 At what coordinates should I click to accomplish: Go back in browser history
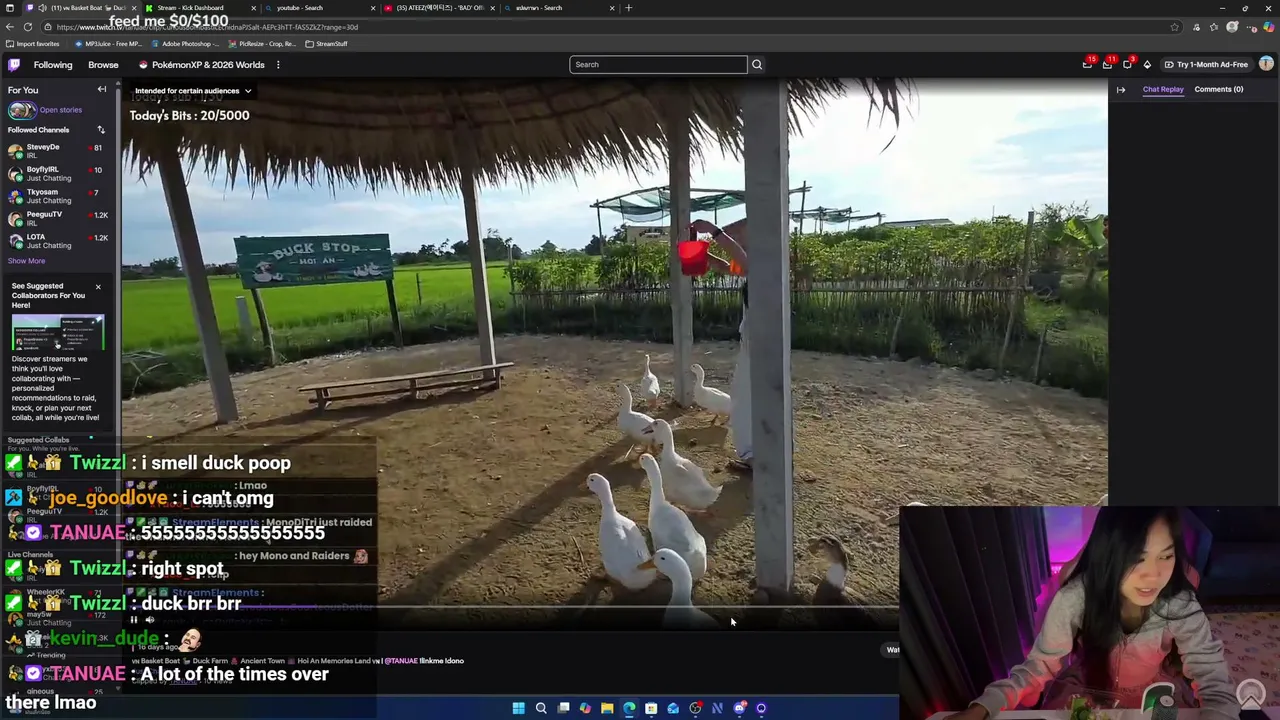10,27
